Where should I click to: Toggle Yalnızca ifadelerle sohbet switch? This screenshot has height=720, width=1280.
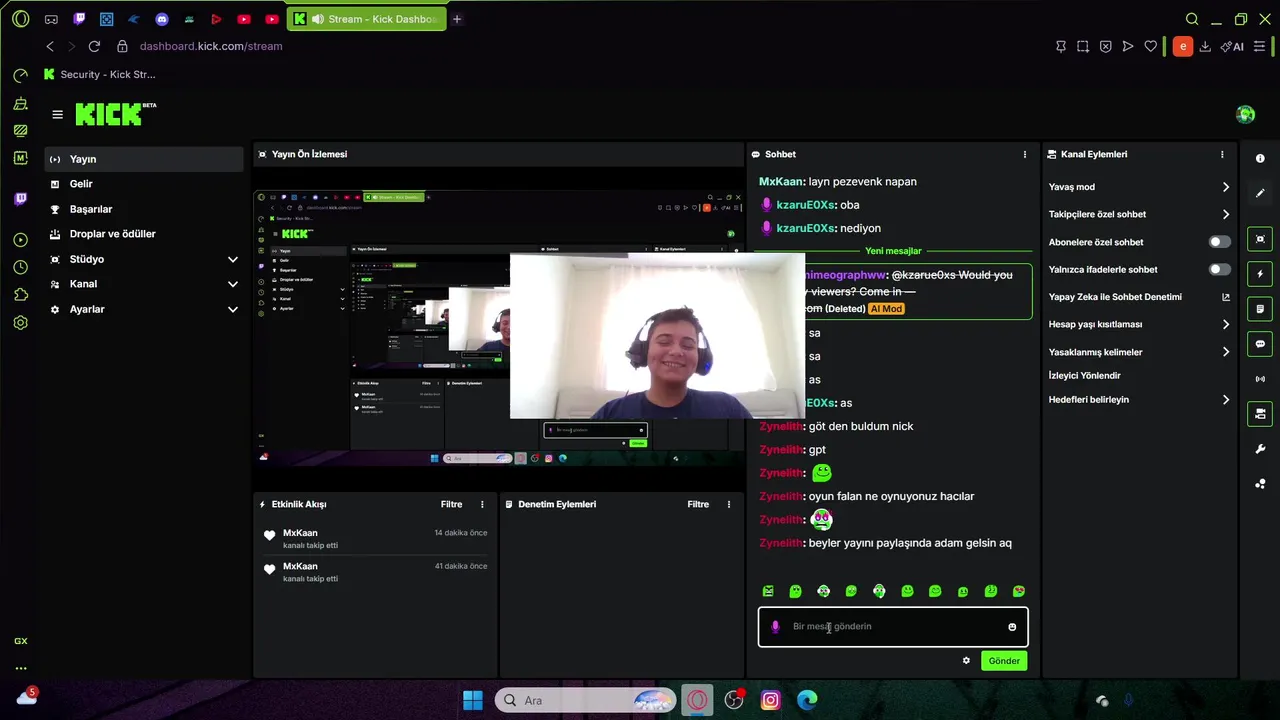(x=1219, y=269)
